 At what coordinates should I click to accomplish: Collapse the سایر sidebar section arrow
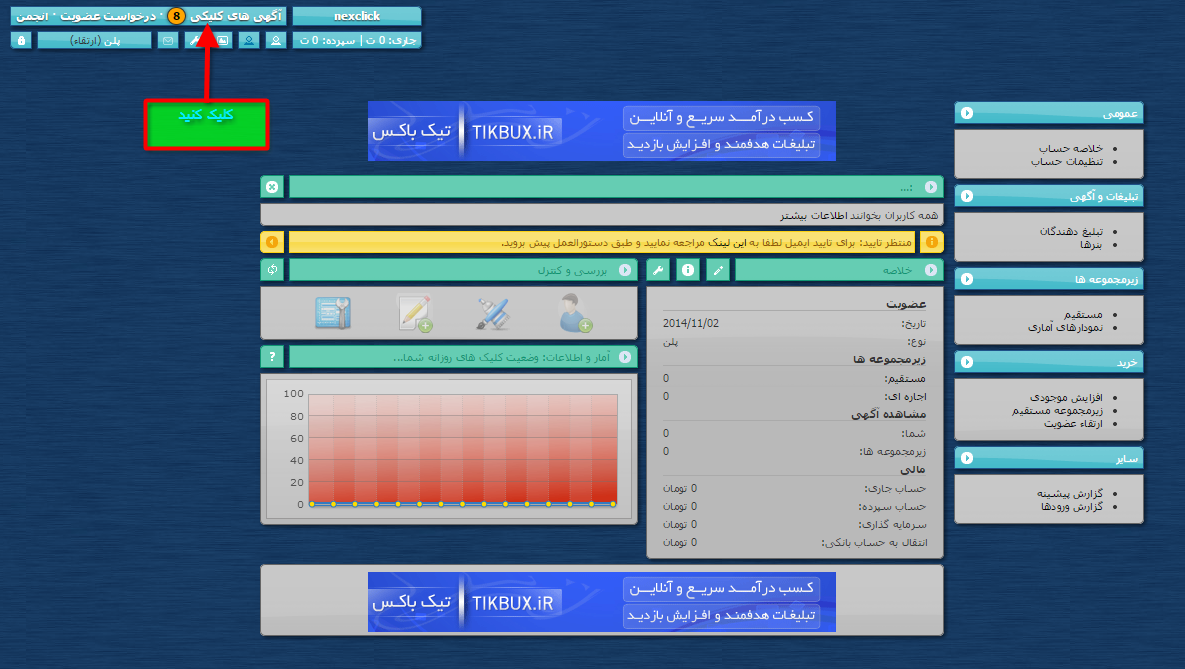pos(967,458)
